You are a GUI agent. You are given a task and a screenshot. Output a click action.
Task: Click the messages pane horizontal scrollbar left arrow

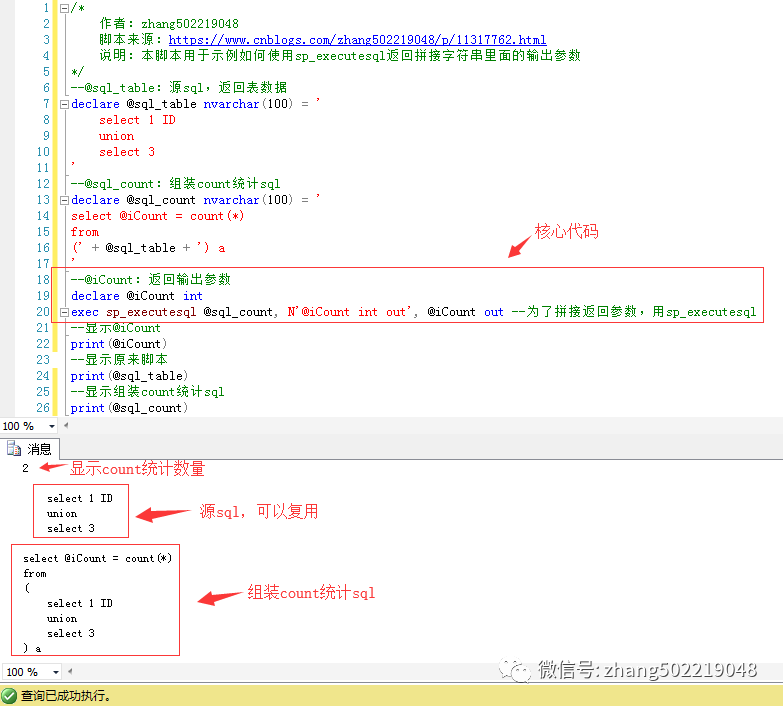click(70, 672)
